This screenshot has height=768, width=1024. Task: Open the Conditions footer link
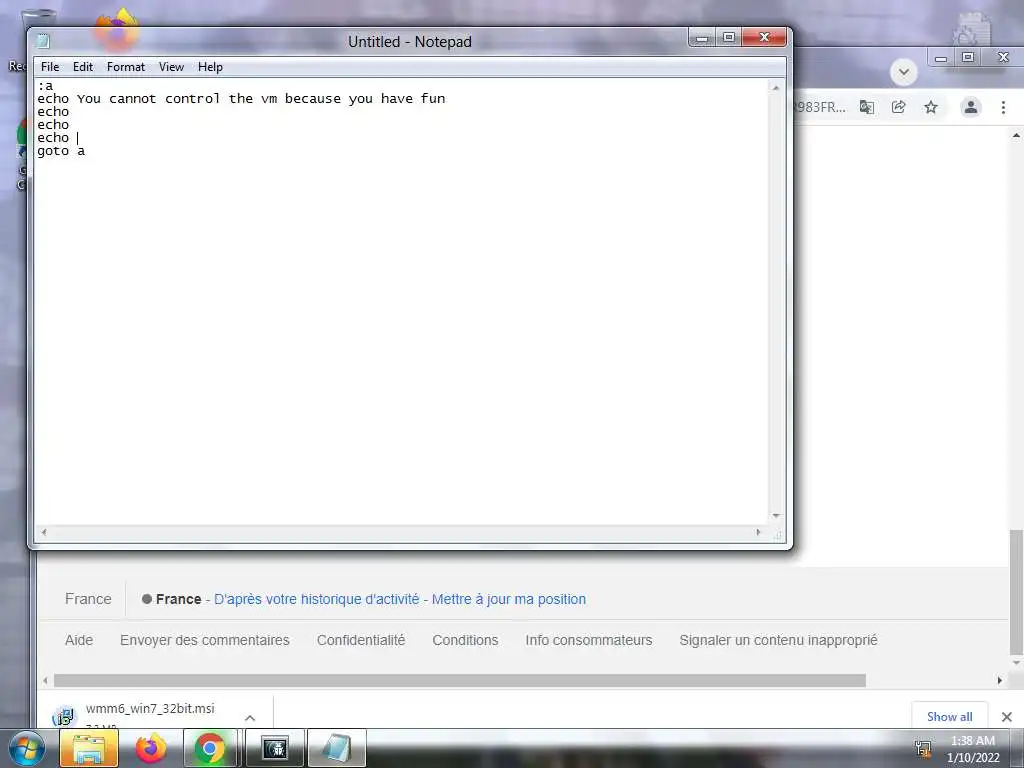coord(465,640)
